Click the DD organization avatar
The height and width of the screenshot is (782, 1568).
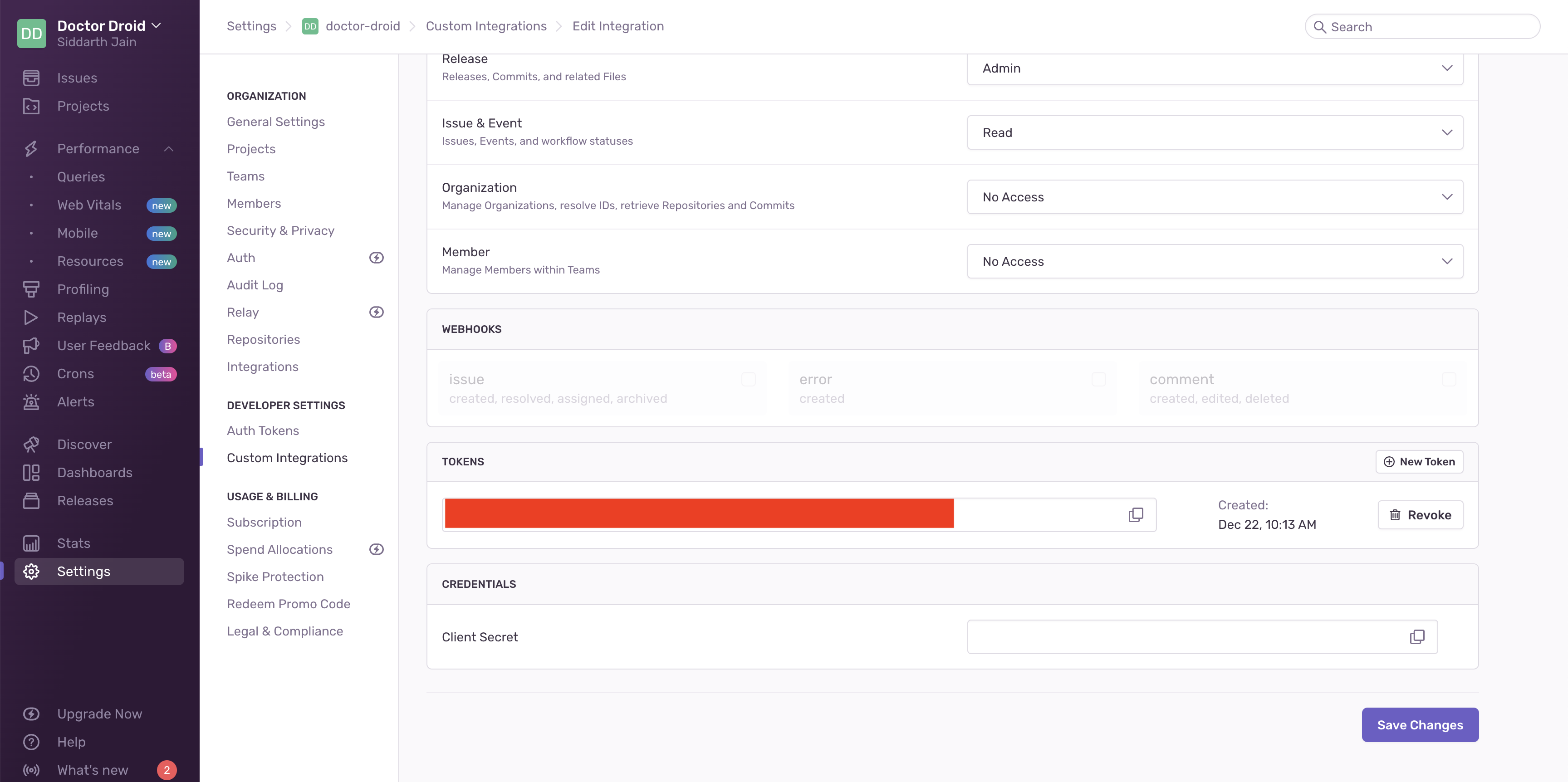(32, 34)
